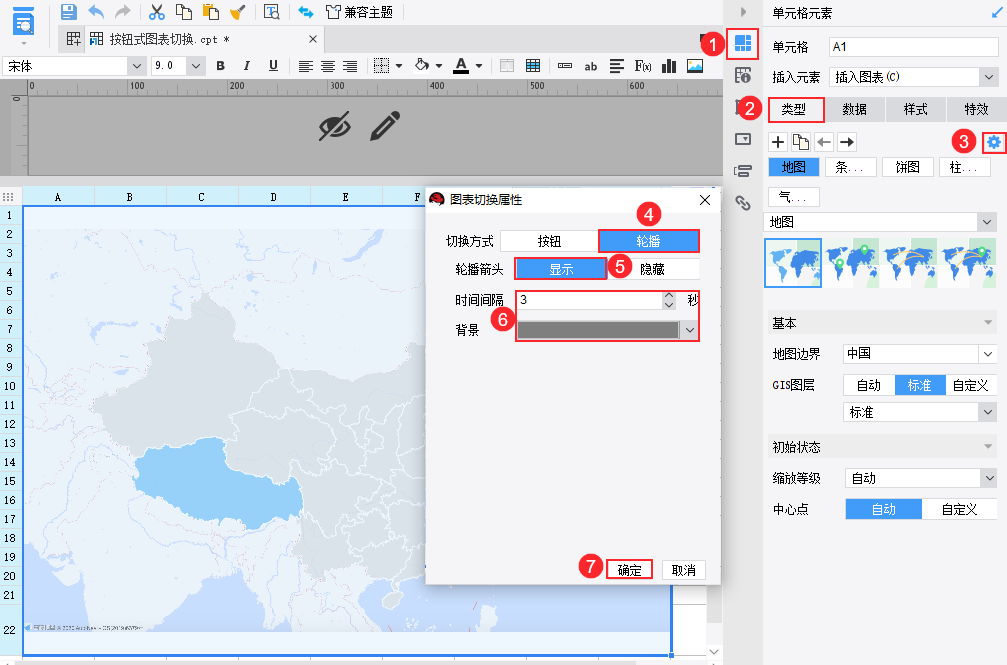Increase 时间间隔 with up stepper arrow
This screenshot has width=1007, height=665.
point(669,296)
